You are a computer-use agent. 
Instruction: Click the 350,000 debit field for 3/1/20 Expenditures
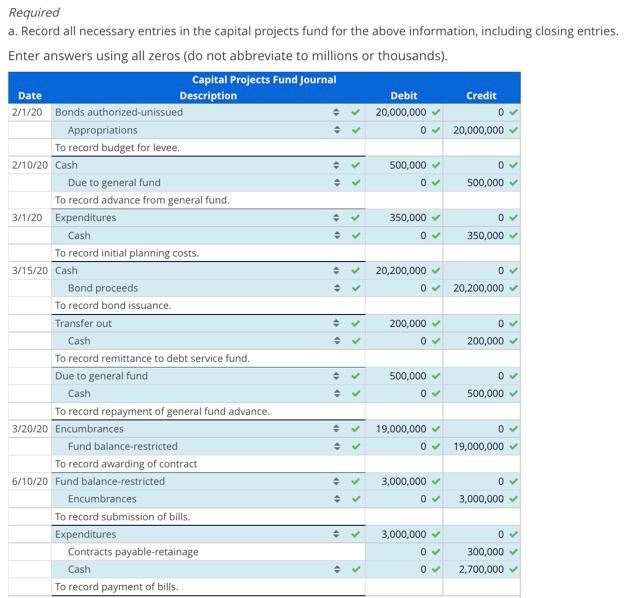coord(403,218)
